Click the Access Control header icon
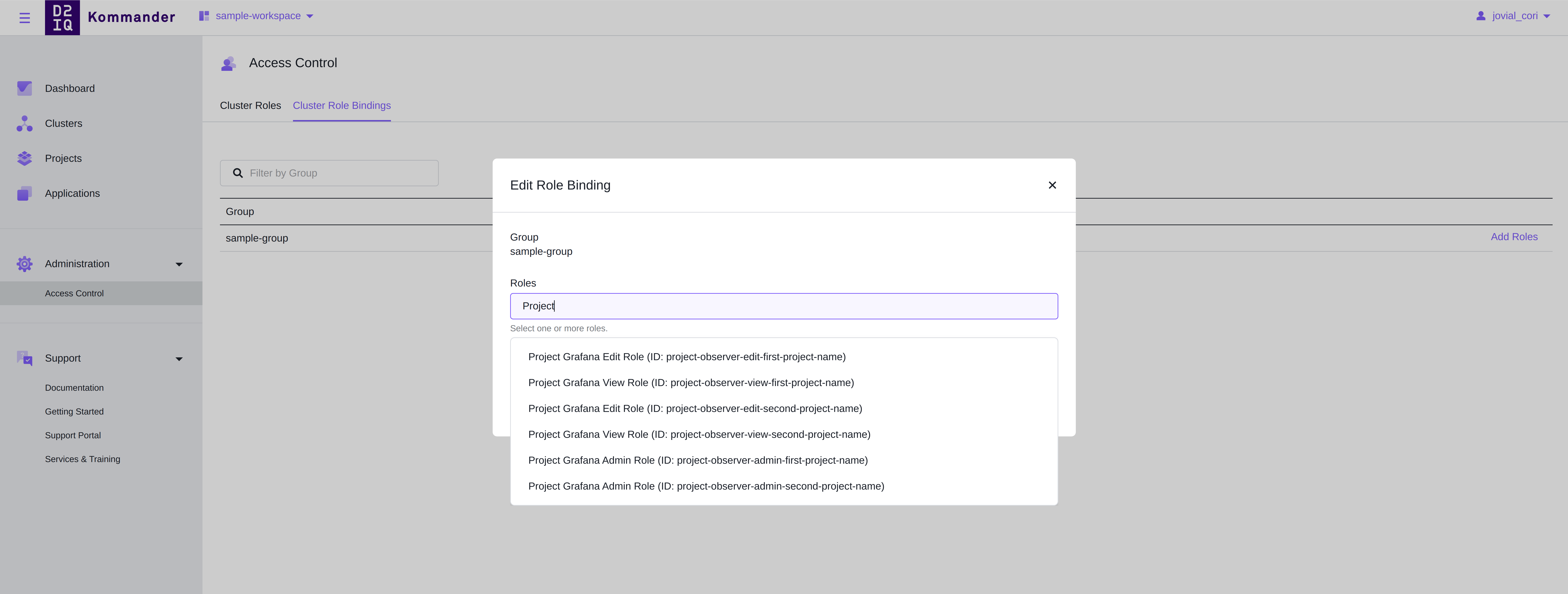Viewport: 1568px width, 594px height. 228,63
